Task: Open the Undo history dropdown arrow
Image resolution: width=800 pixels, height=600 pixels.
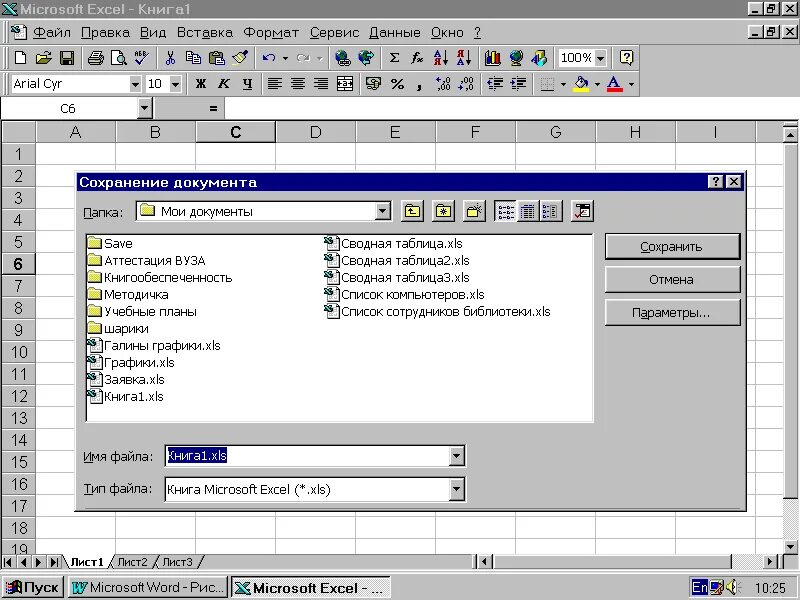Action: (x=285, y=58)
